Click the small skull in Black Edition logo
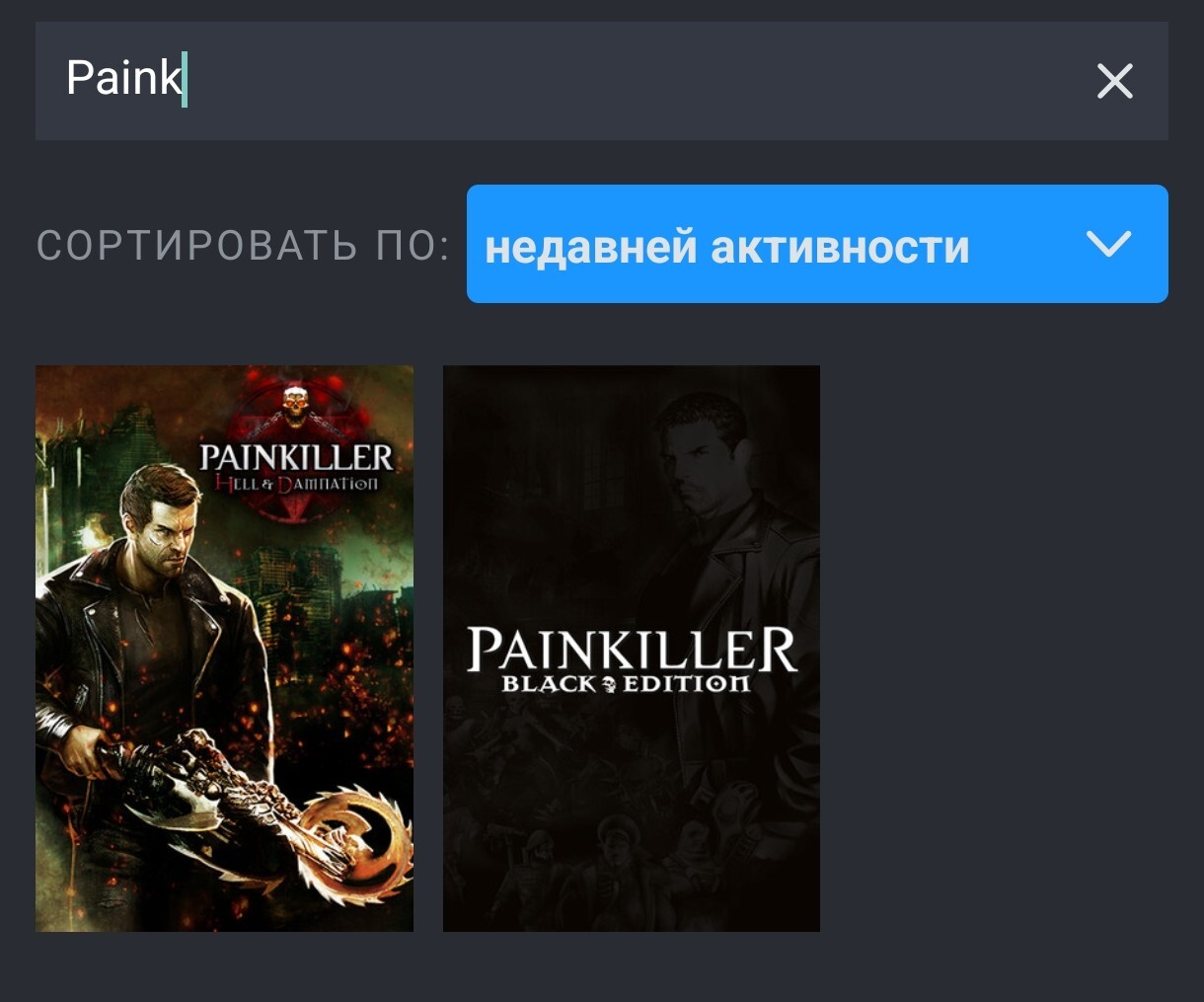 608,683
